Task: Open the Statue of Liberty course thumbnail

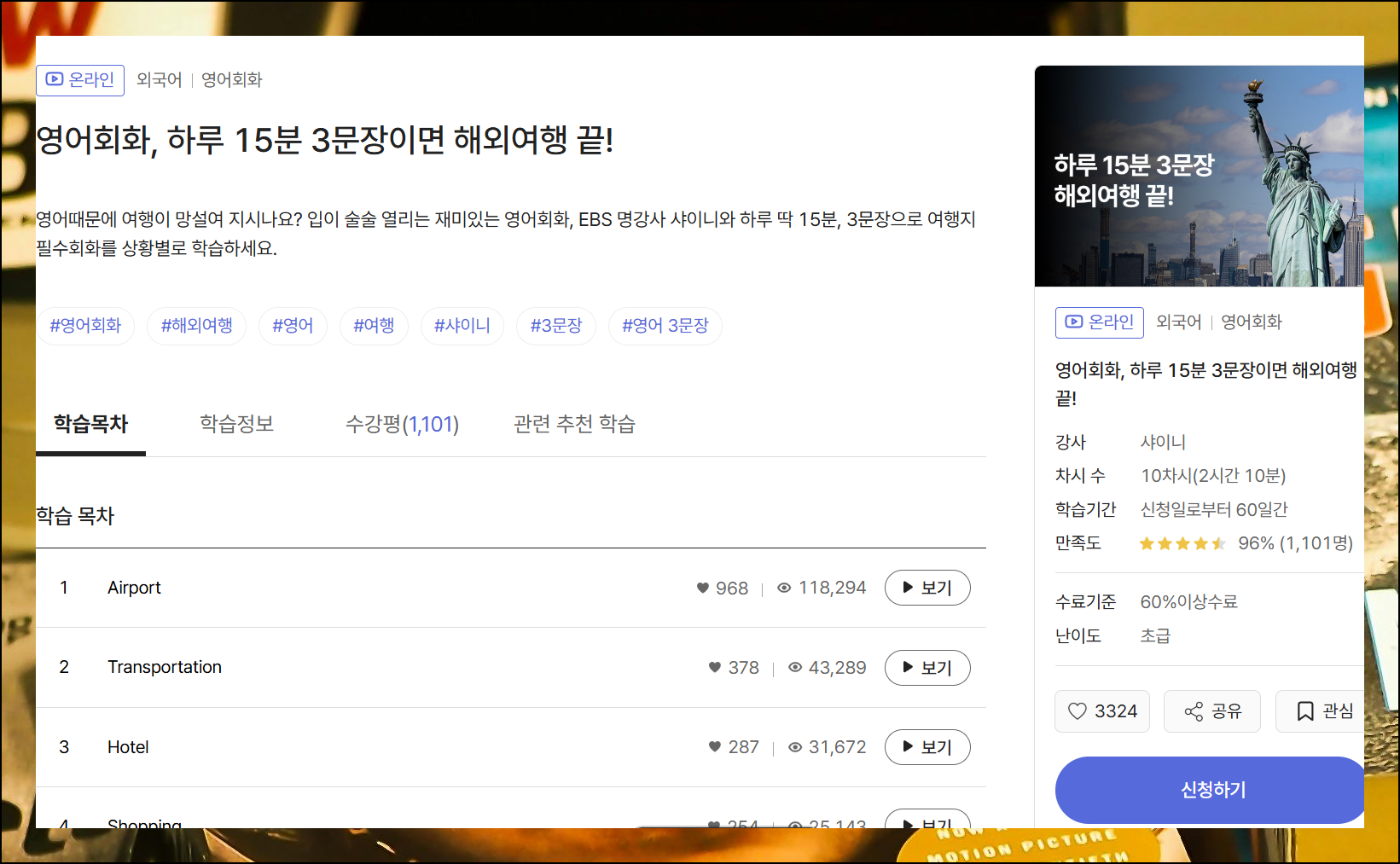Action: tap(1200, 176)
